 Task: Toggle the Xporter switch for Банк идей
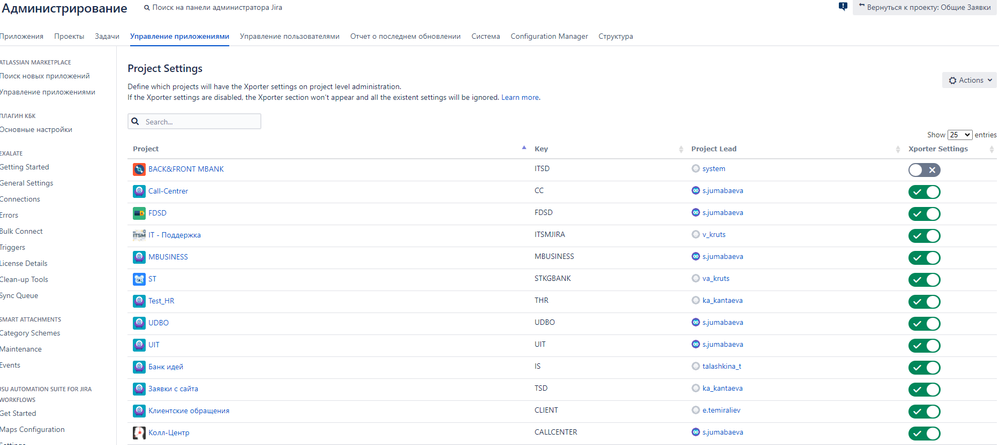924,368
